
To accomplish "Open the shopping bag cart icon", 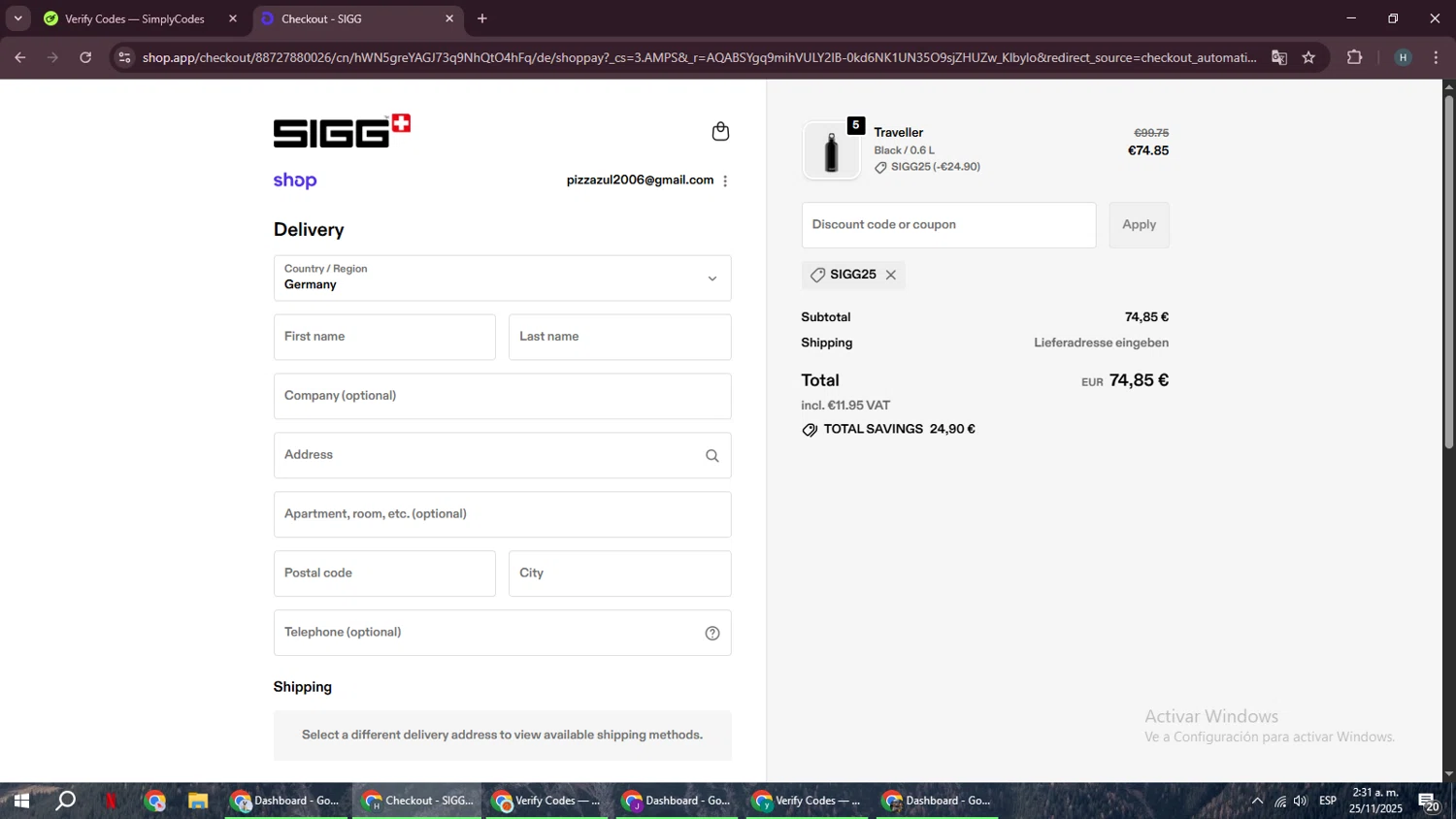I will point(720,131).
